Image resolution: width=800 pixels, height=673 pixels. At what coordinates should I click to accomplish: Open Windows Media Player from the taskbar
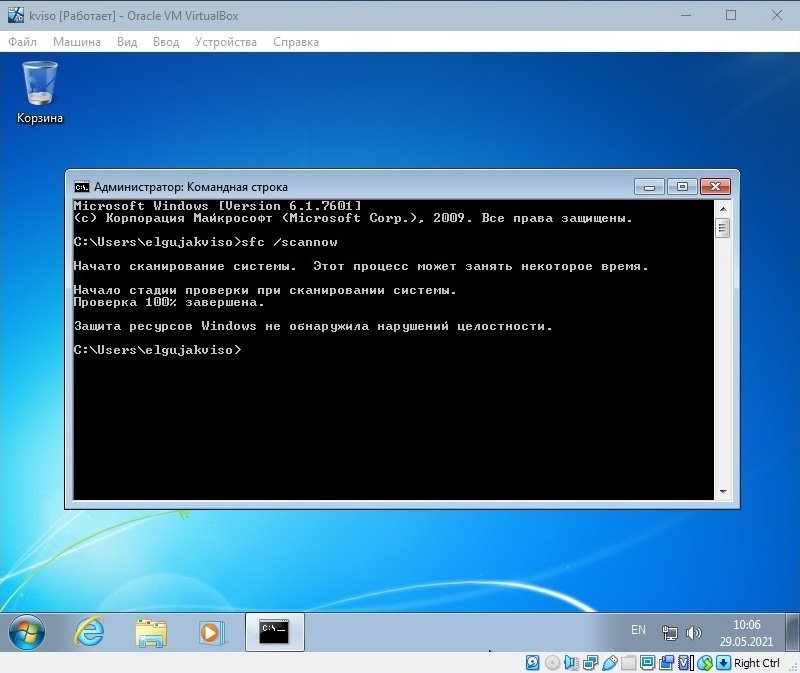coord(211,632)
